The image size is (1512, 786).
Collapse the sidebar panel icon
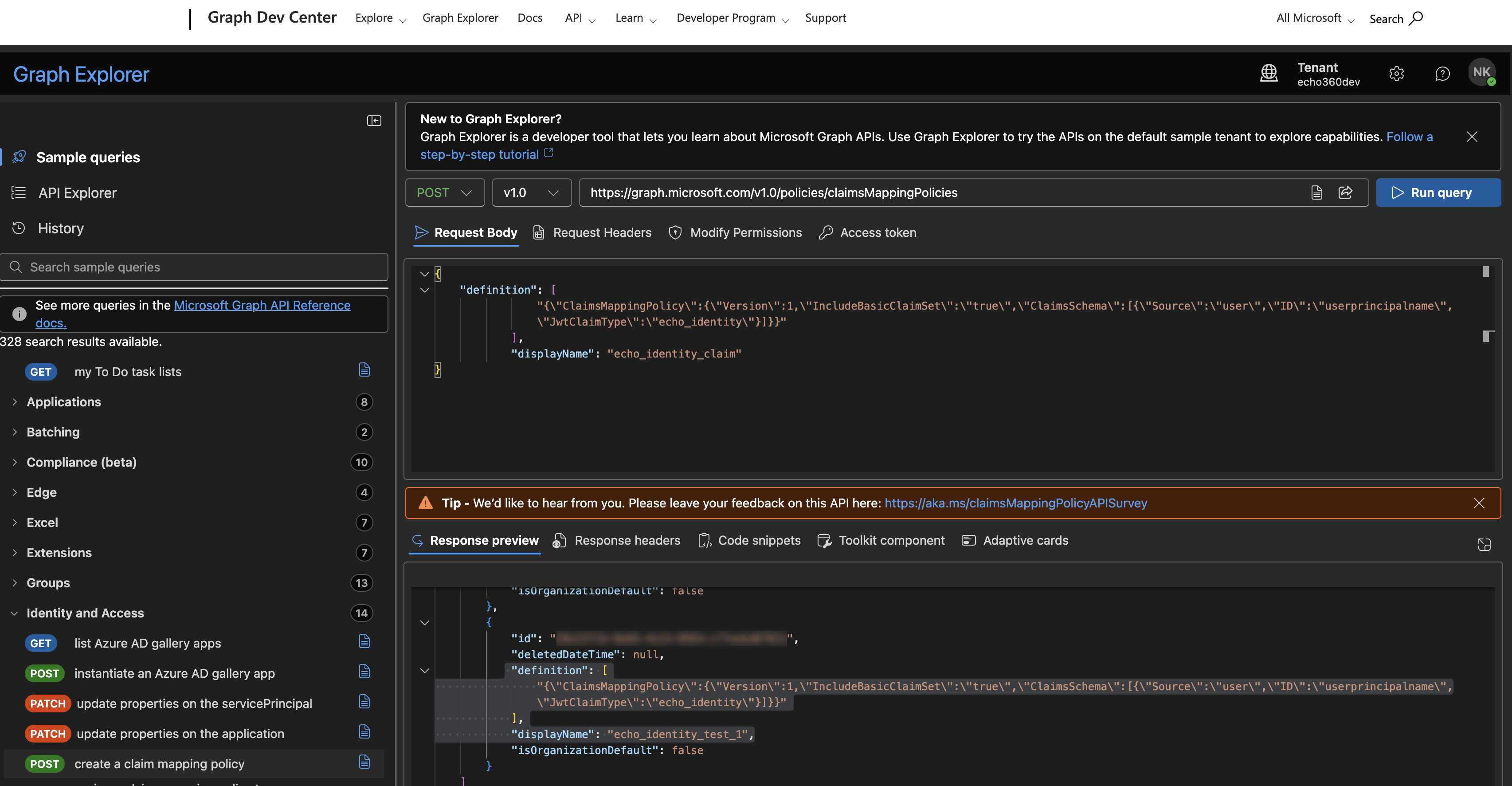pos(374,120)
